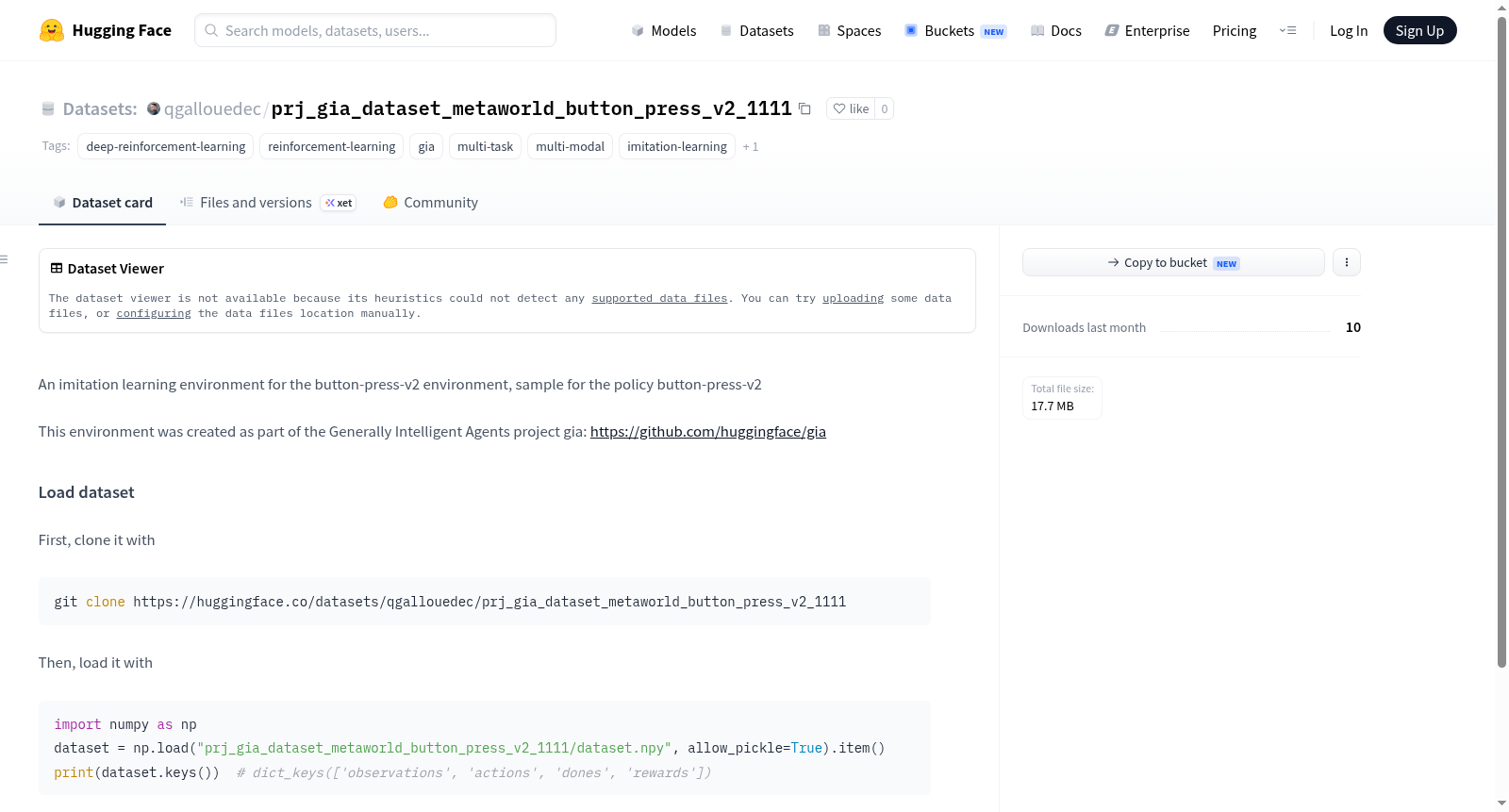The height and width of the screenshot is (812, 1509).
Task: Expand the +1 hidden tags
Action: pos(751,146)
